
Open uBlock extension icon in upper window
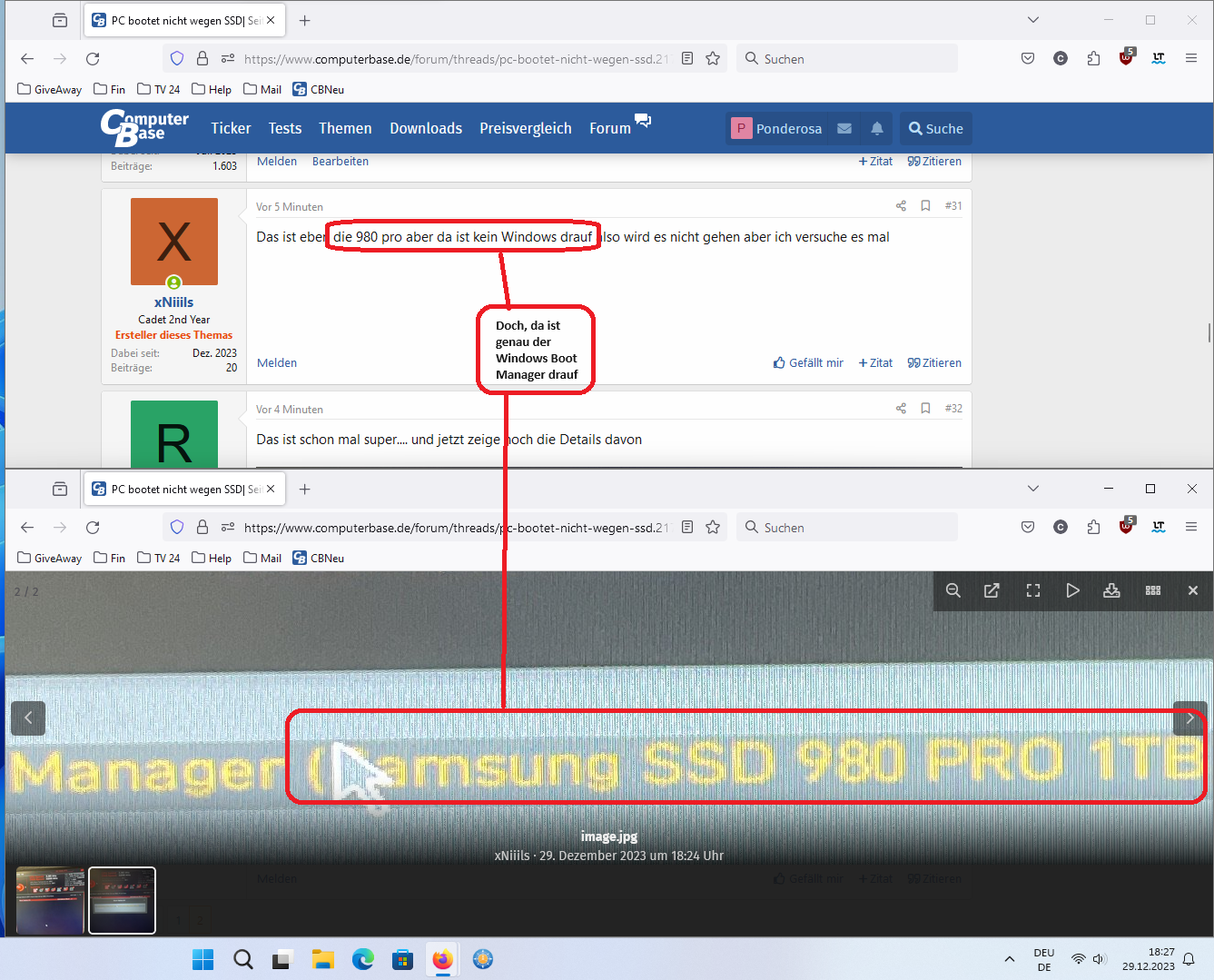(1127, 56)
